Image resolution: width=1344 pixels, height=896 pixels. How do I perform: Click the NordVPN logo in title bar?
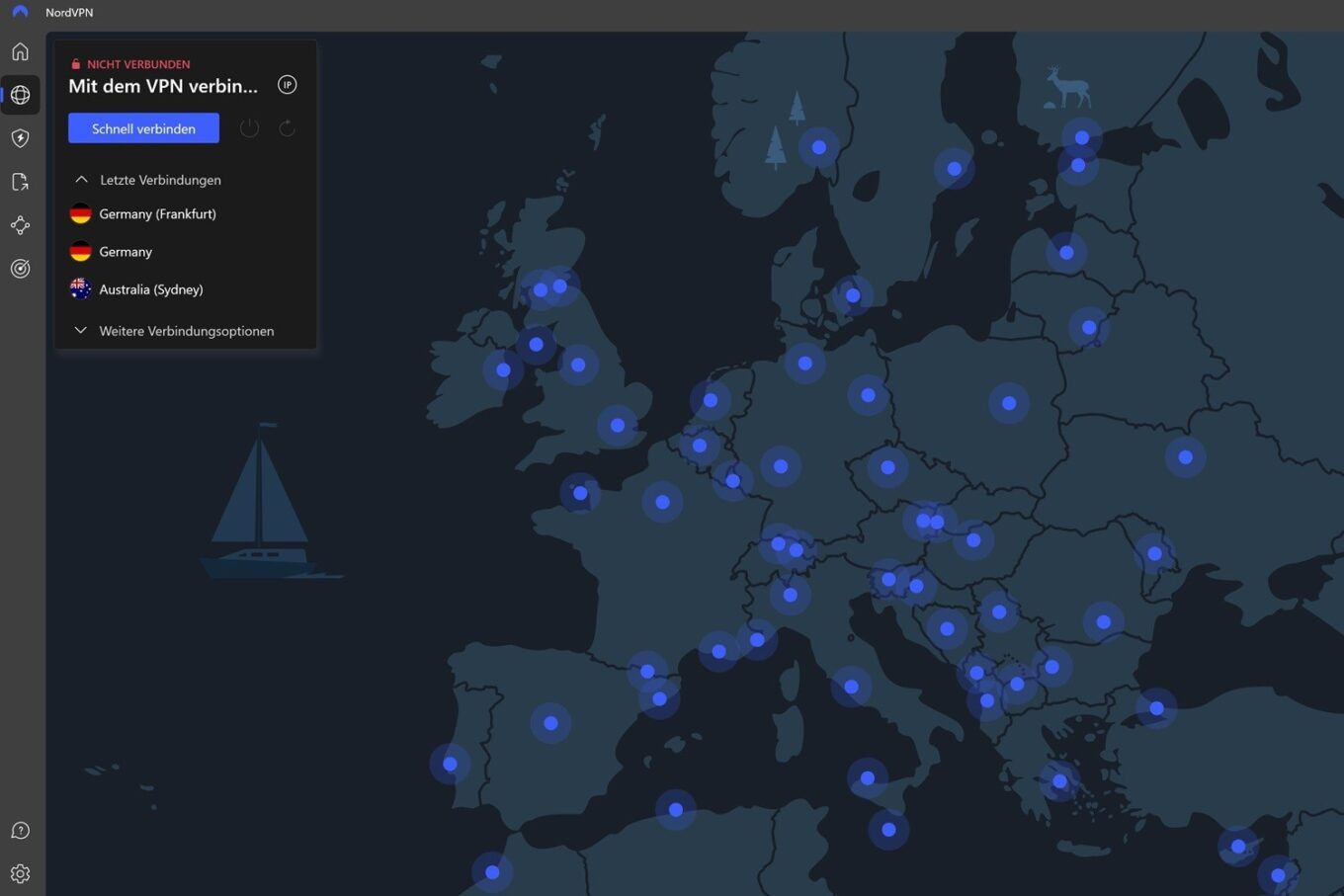pyautogui.click(x=20, y=12)
